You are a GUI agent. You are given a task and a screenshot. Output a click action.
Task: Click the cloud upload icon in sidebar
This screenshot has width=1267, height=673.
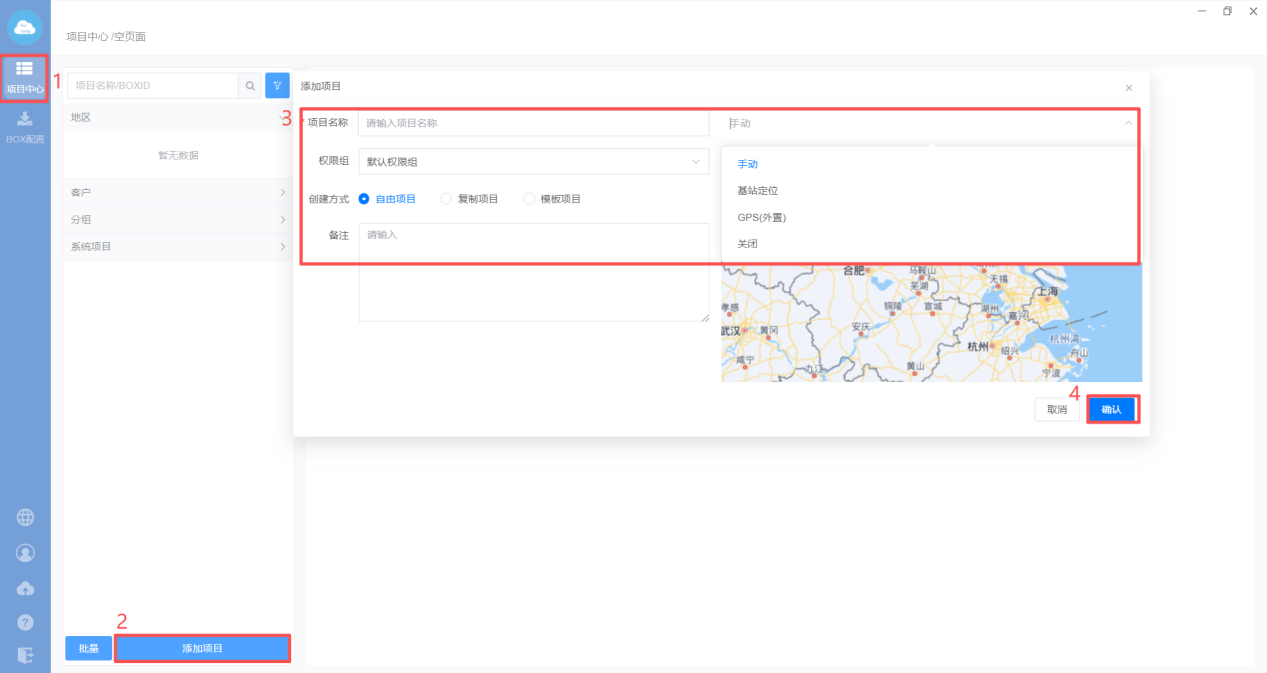tap(25, 588)
